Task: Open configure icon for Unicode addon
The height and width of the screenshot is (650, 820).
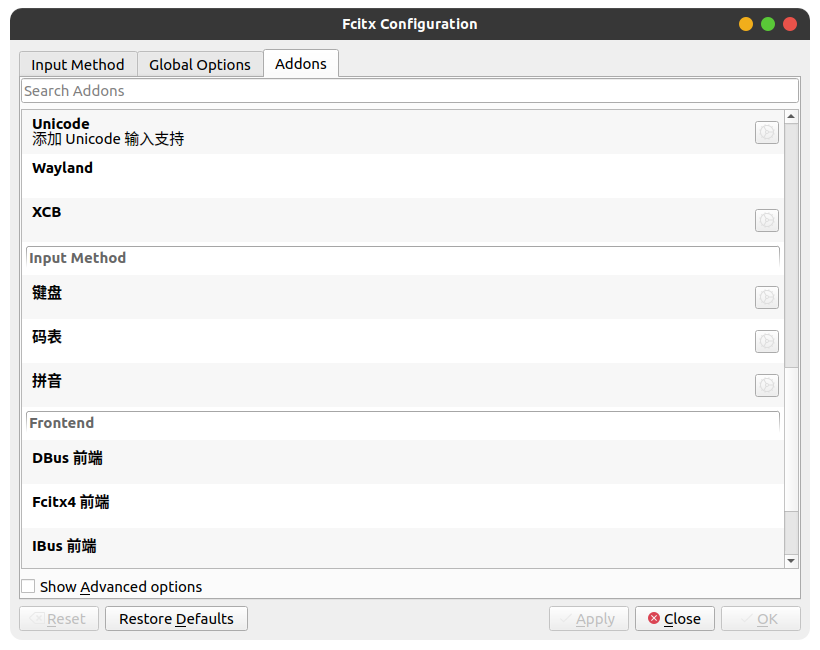Action: pos(767,132)
